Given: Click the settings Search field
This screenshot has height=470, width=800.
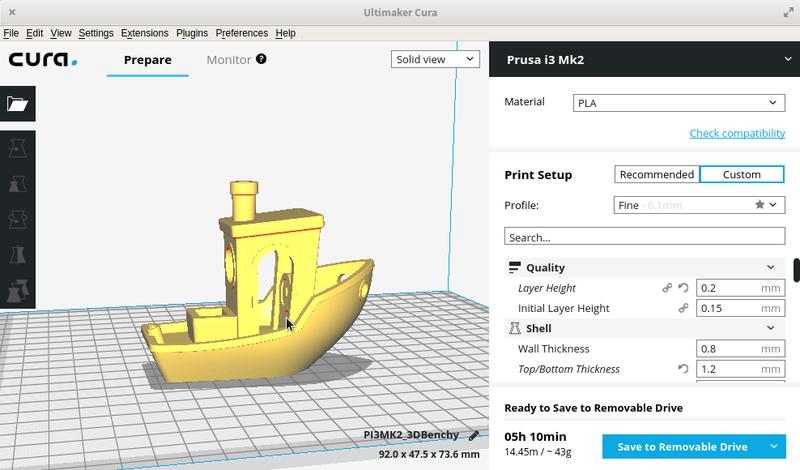Looking at the screenshot, I should point(643,238).
